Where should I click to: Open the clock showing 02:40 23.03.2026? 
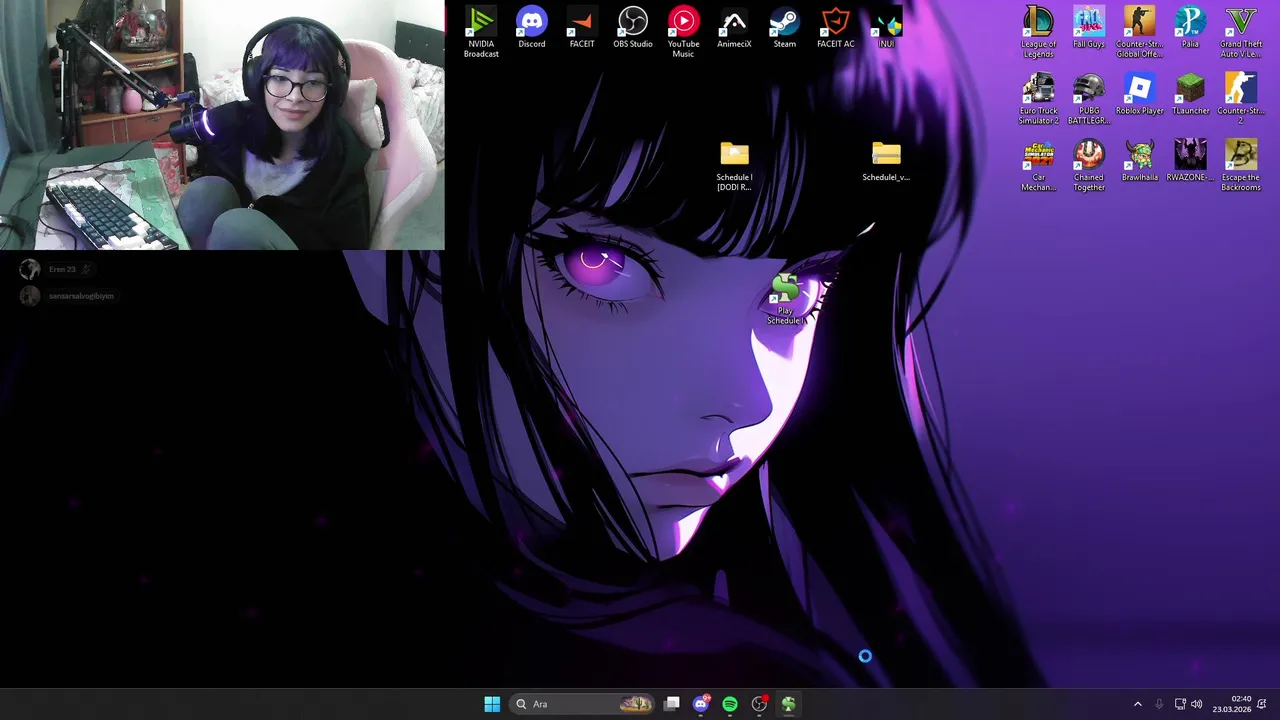[1232, 704]
